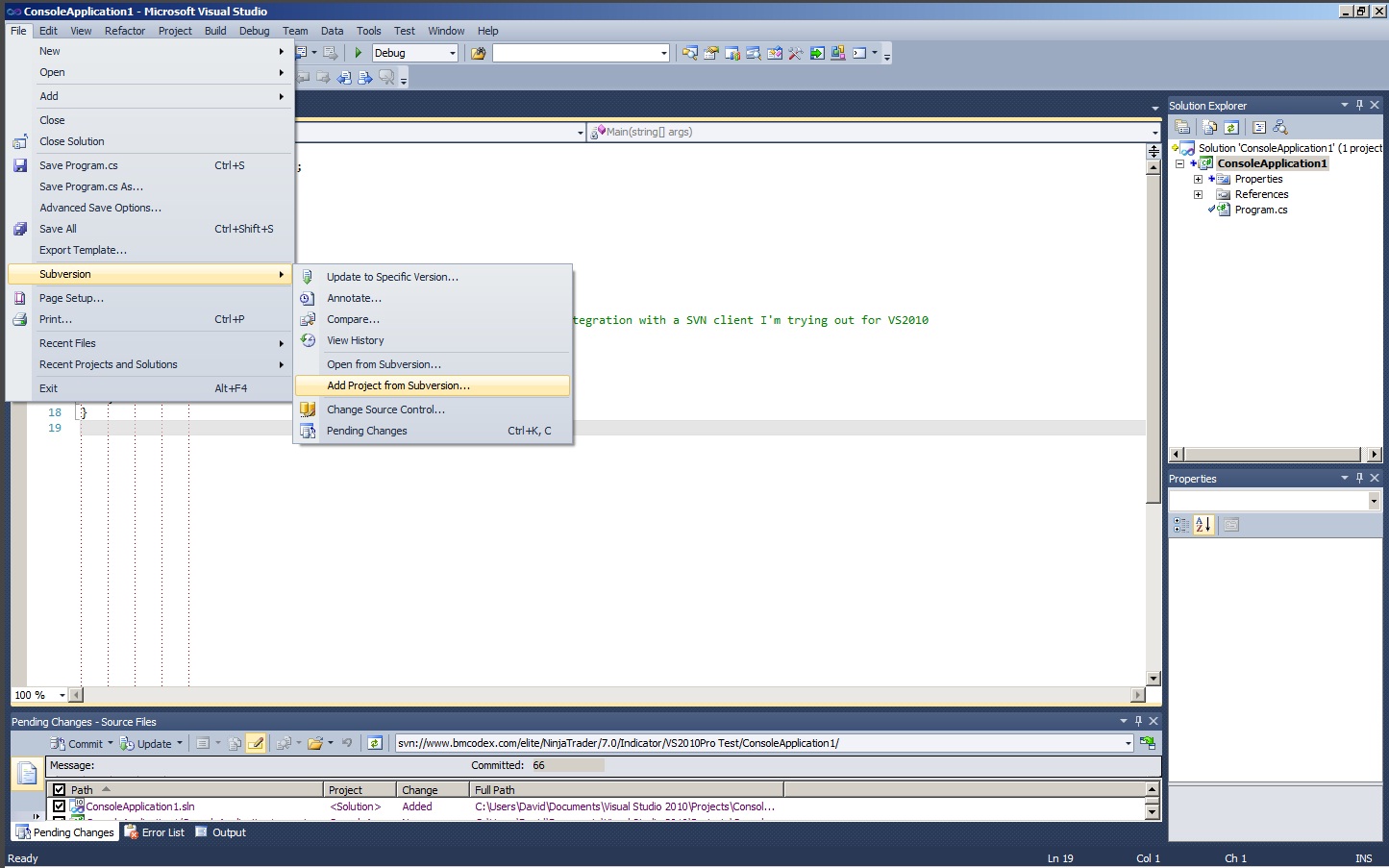Click the Properties icon in Solution Explorer toolbar
The height and width of the screenshot is (868, 1389).
click(x=1183, y=127)
